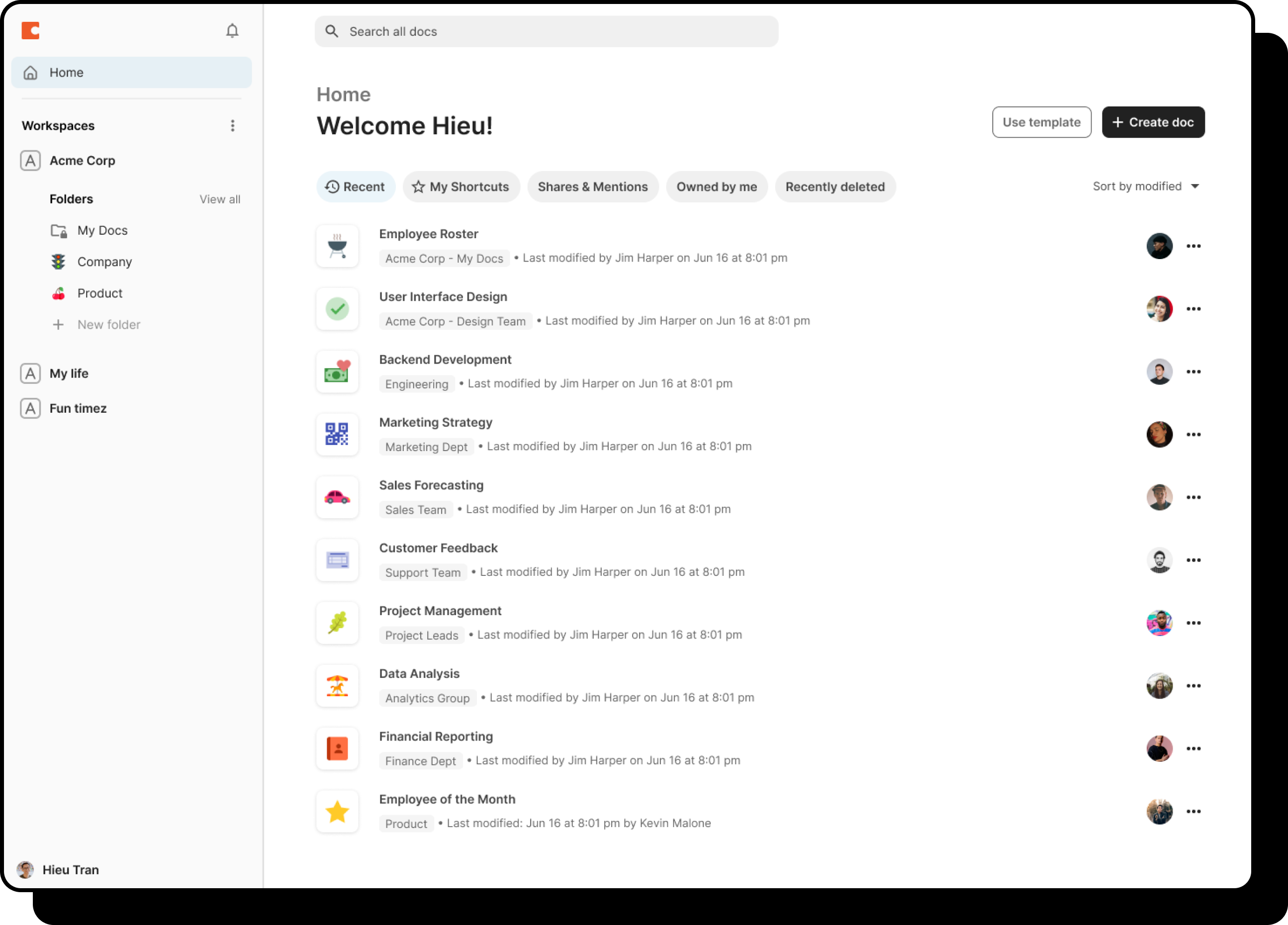
Task: Click View all folders link
Action: [x=220, y=199]
